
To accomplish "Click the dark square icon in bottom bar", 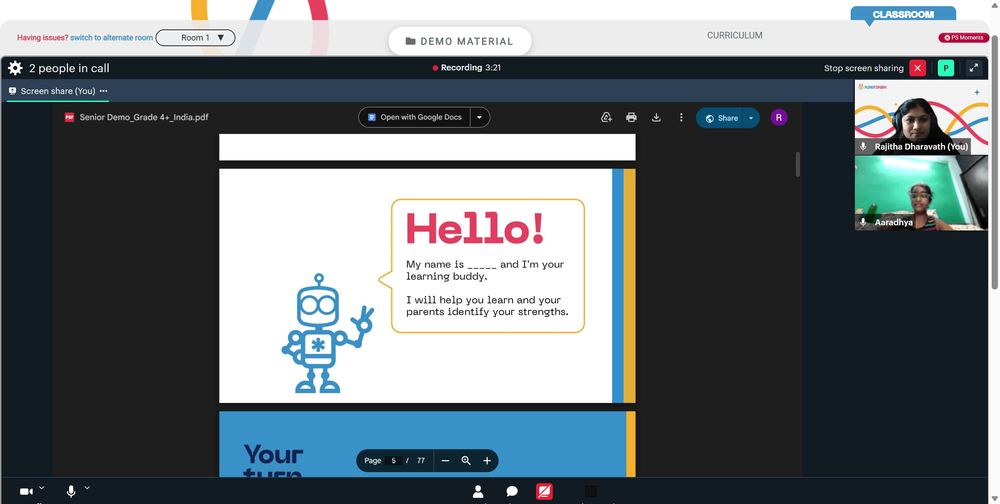I will click(x=591, y=491).
